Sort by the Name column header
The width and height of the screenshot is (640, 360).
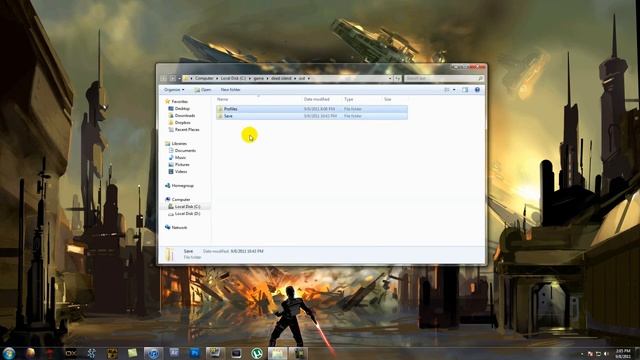(222, 99)
